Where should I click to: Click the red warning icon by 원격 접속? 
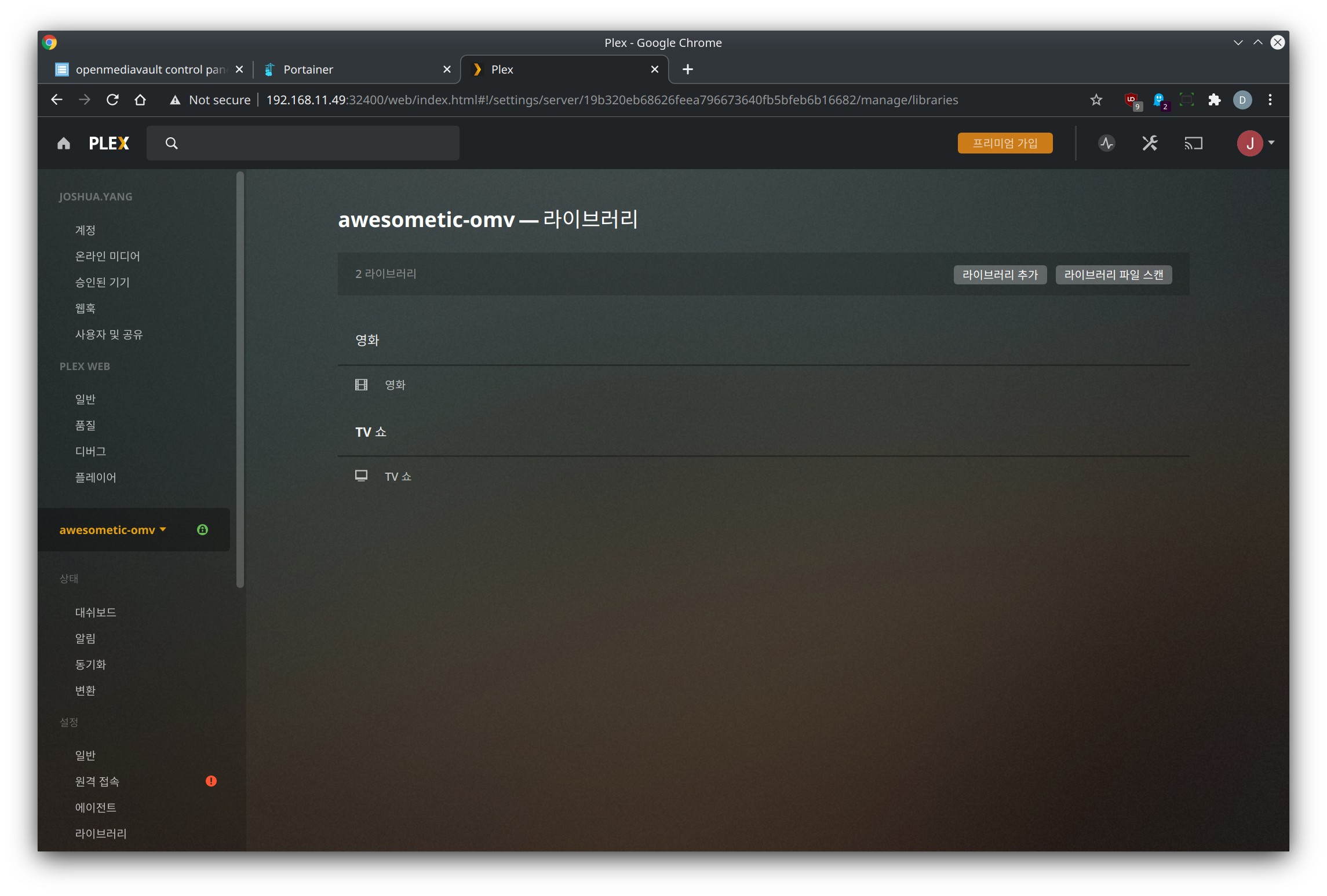(211, 781)
